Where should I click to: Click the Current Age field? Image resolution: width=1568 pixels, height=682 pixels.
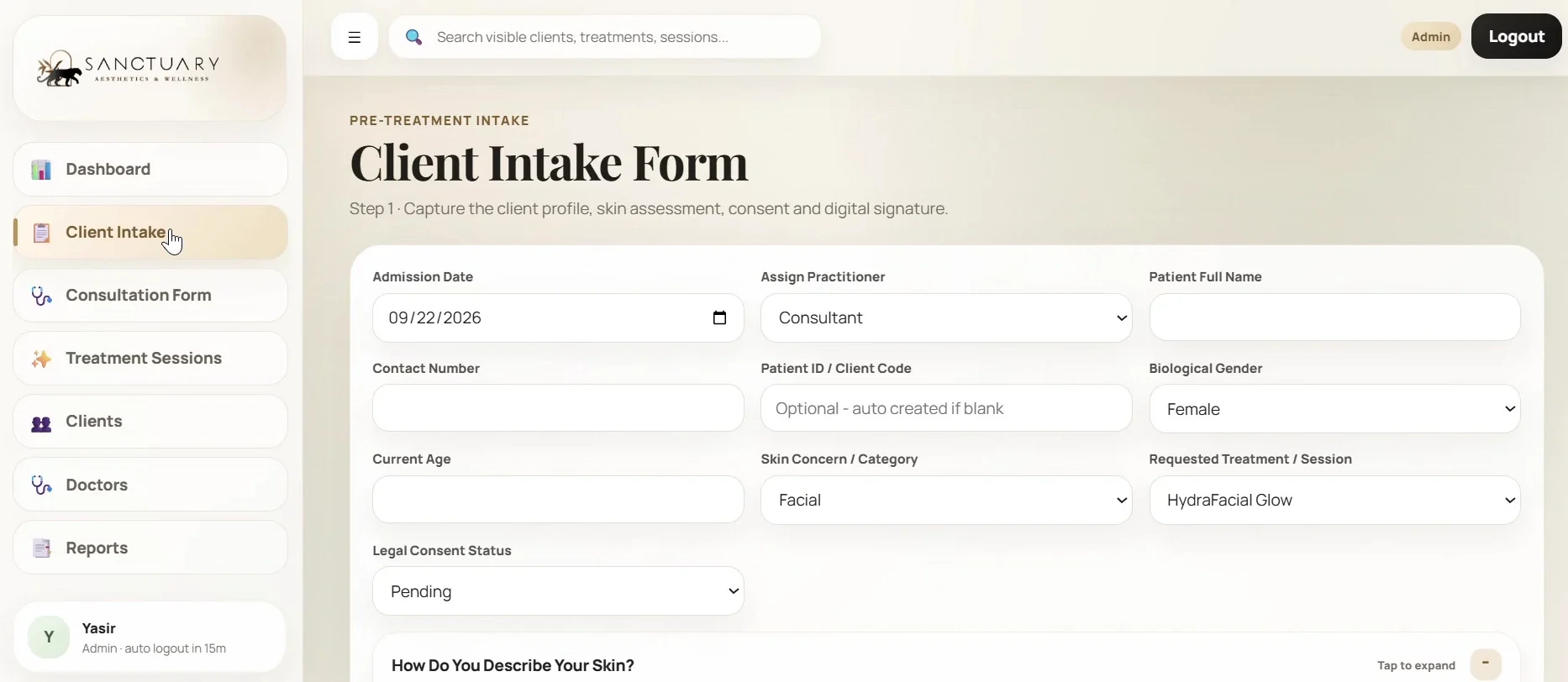[558, 499]
